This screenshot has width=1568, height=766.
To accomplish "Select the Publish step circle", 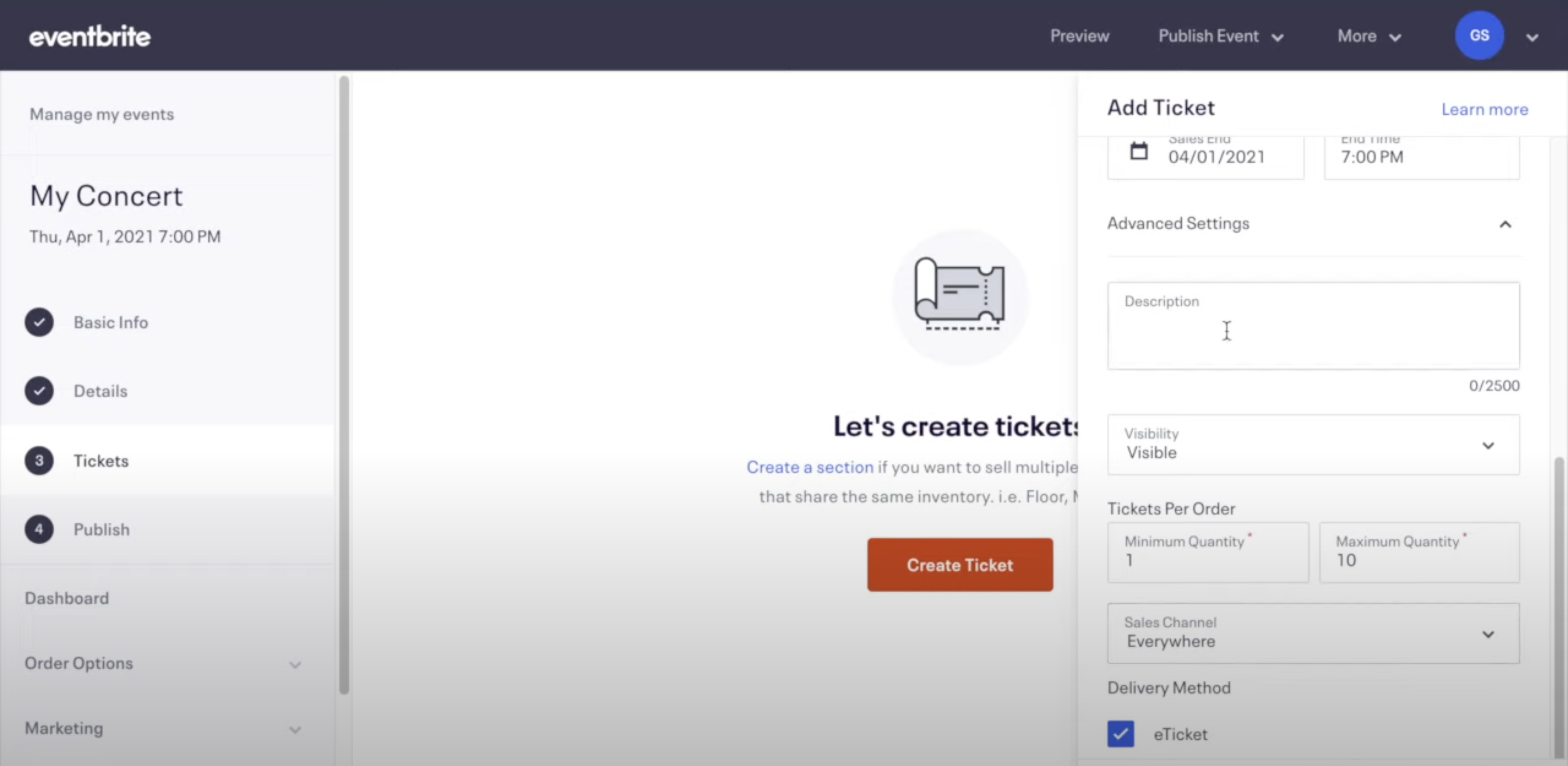I will point(39,529).
